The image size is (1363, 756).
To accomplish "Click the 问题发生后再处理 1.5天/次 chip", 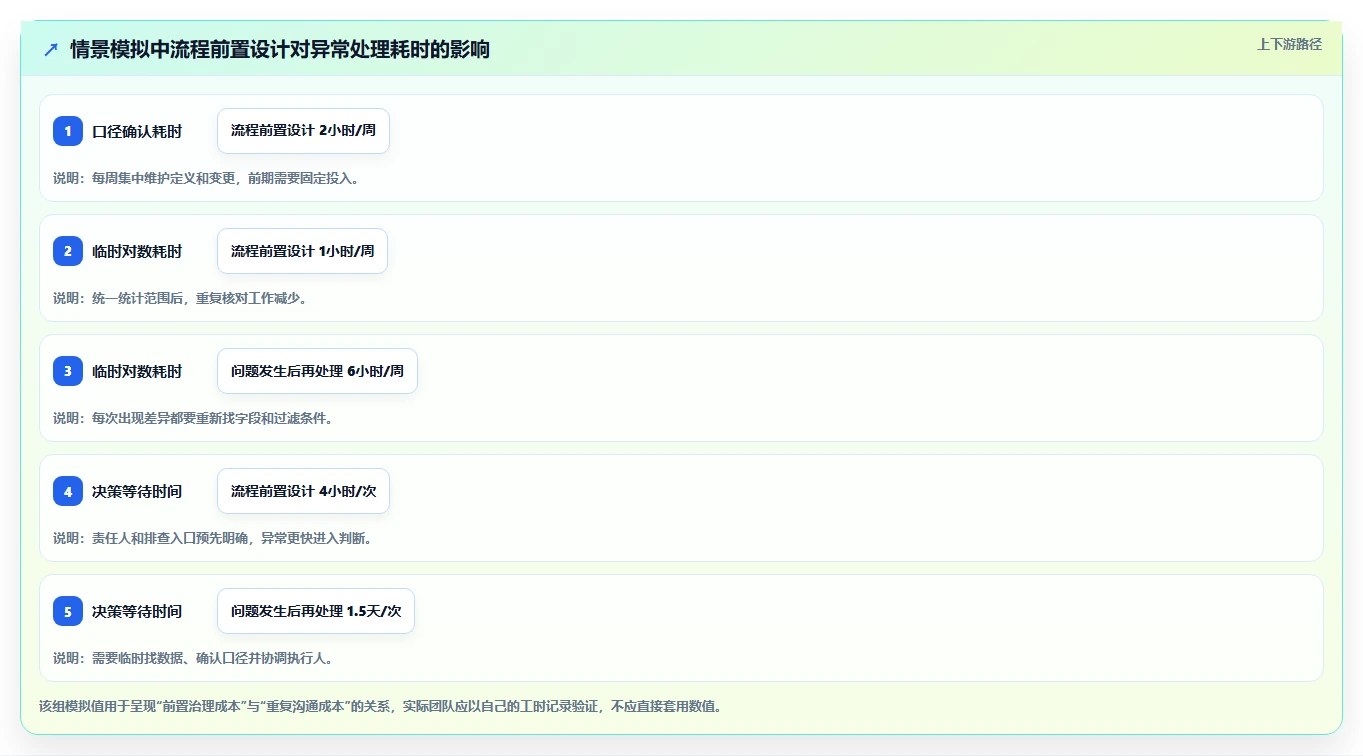I will pos(316,611).
